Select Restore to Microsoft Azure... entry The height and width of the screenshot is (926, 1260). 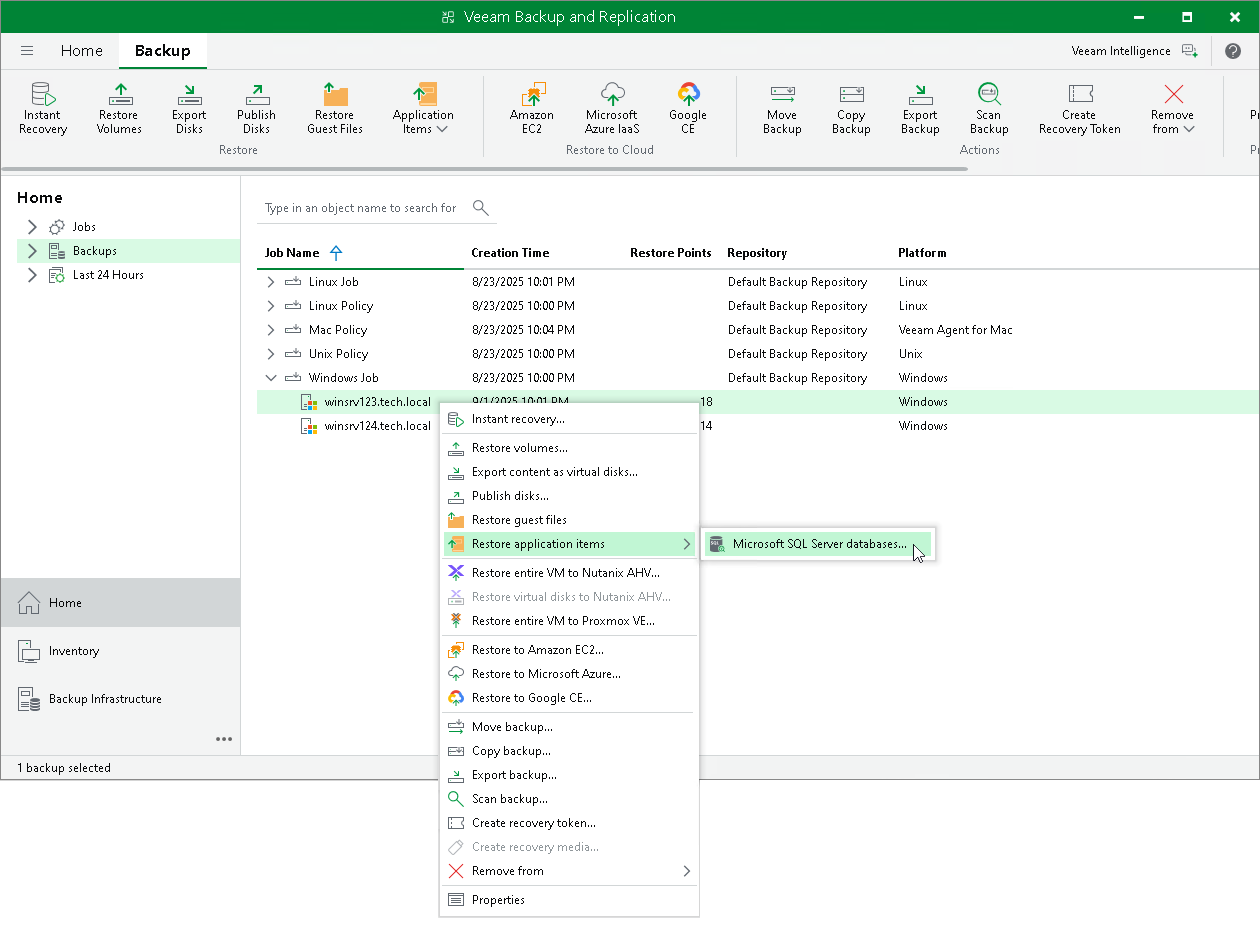(569, 674)
